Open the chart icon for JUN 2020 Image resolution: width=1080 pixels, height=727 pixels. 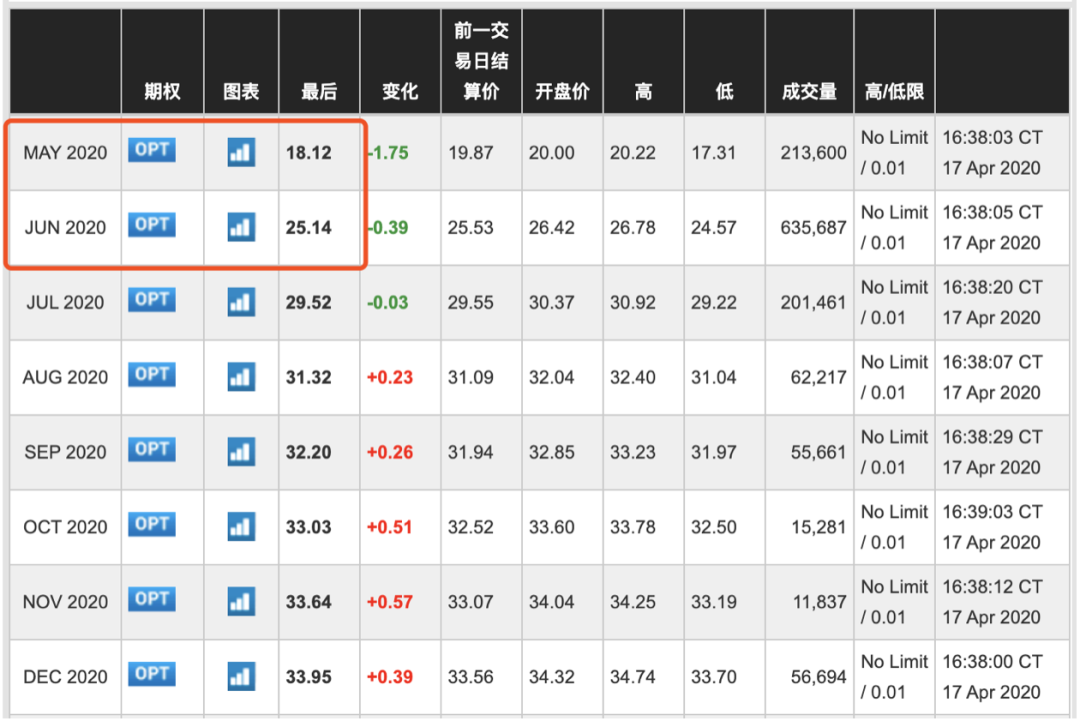(241, 227)
